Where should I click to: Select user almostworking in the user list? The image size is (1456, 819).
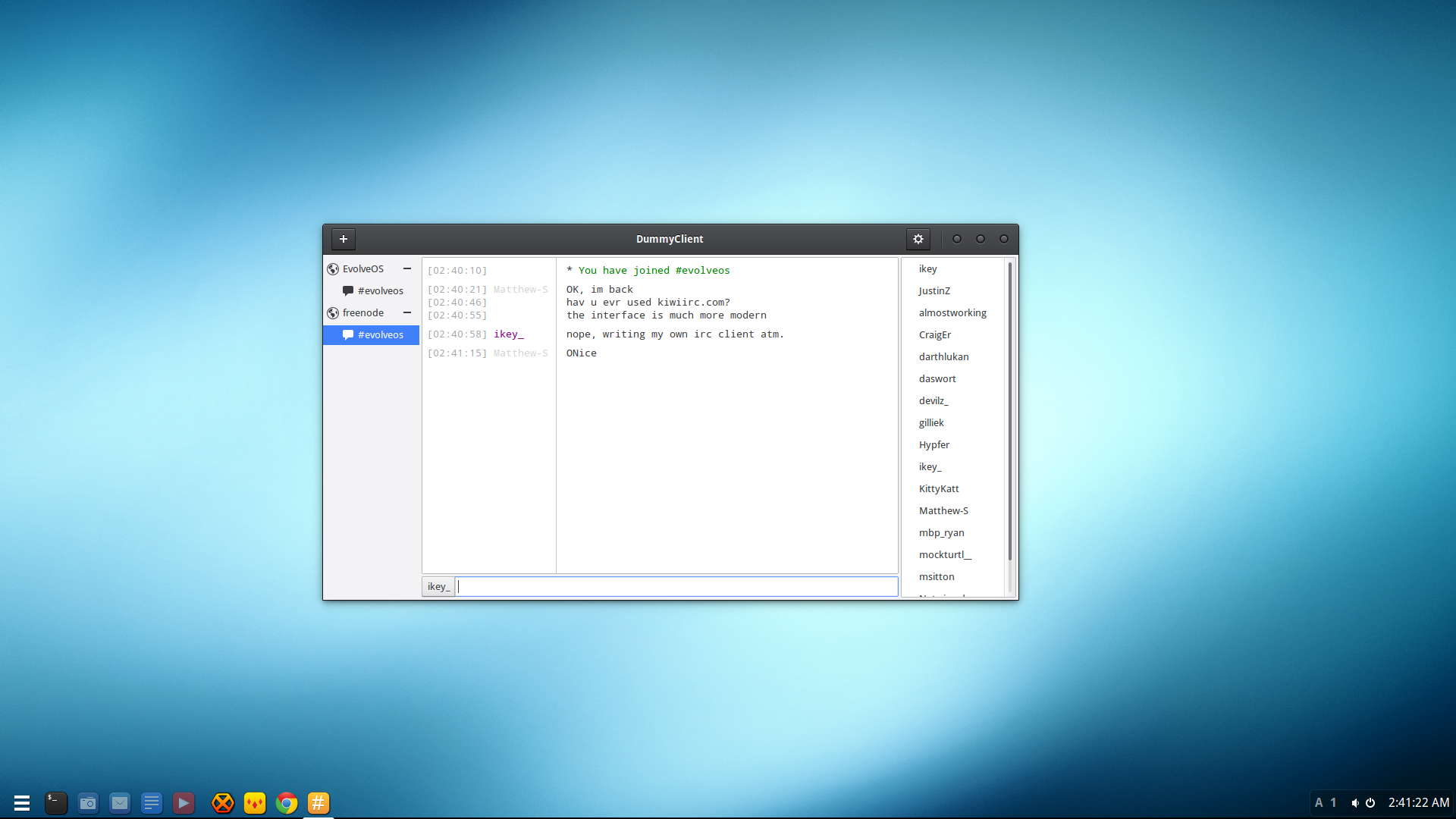[952, 313]
